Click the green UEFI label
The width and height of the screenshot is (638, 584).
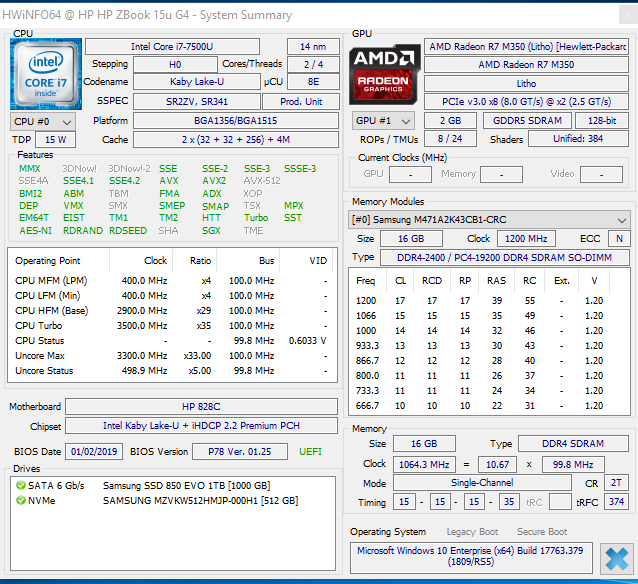[310, 452]
